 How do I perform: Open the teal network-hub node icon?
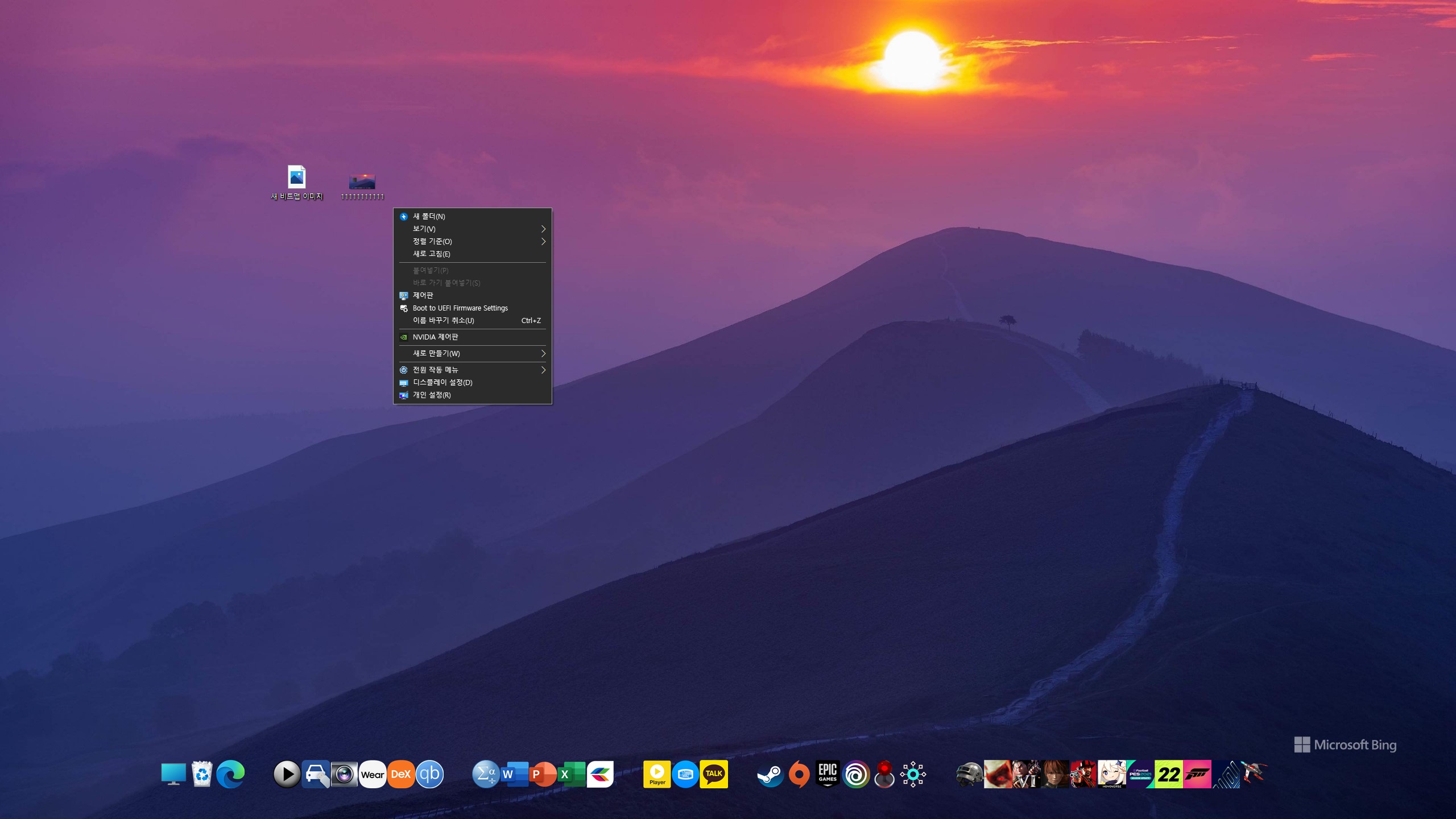(913, 774)
